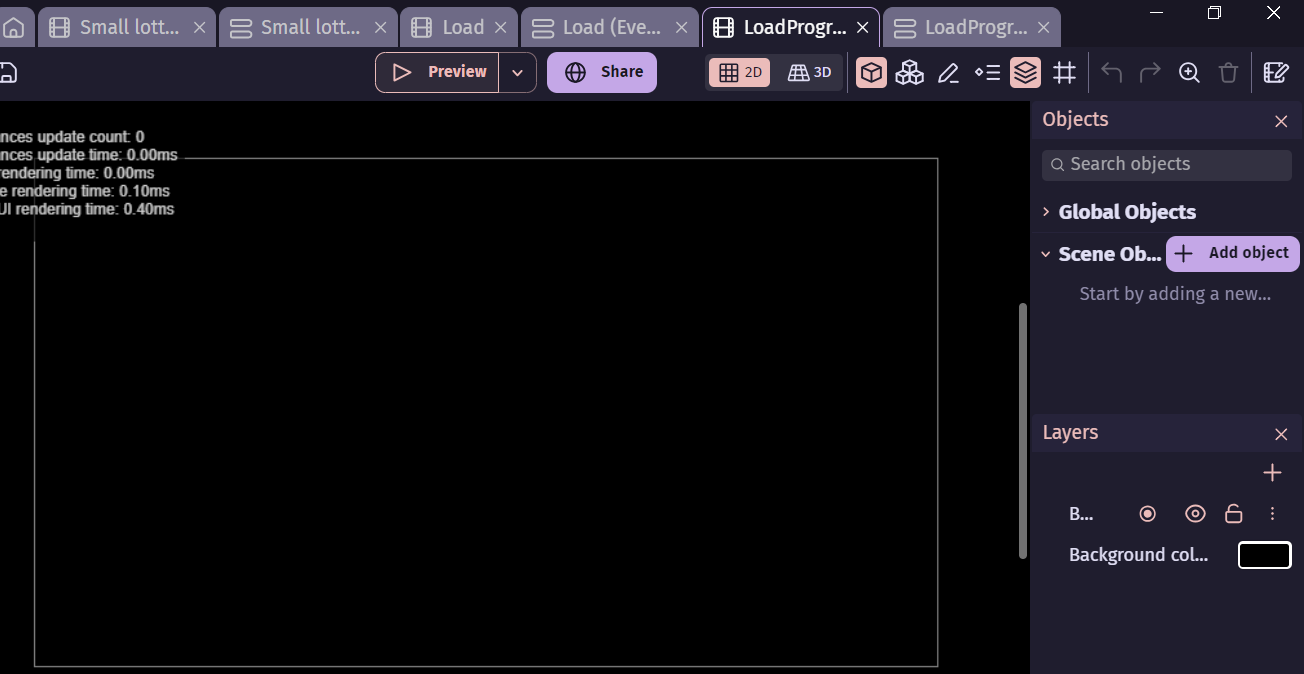
Task: Toggle the grid display icon
Action: pyautogui.click(x=1064, y=73)
